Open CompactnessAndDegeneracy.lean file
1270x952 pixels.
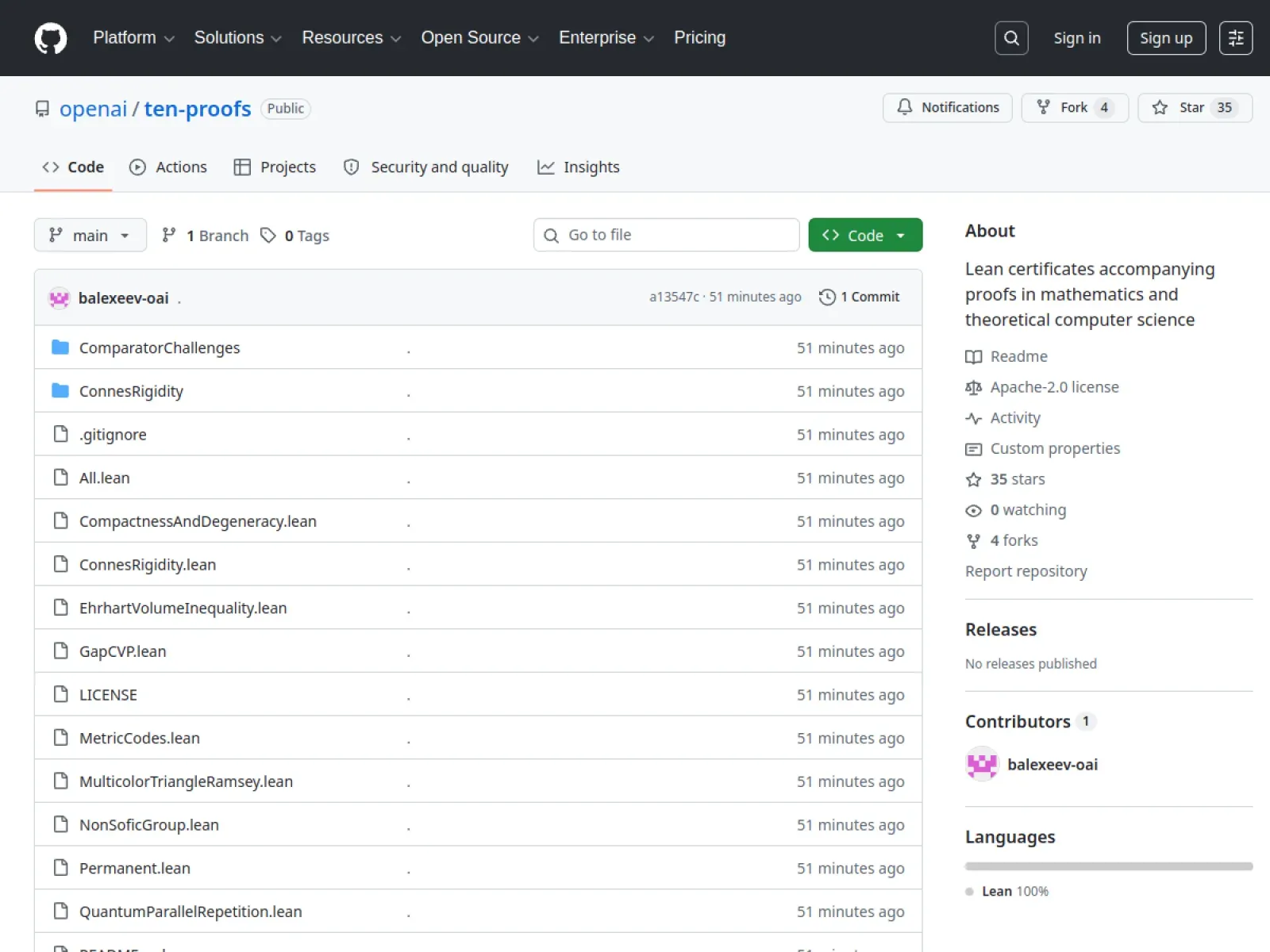(198, 521)
